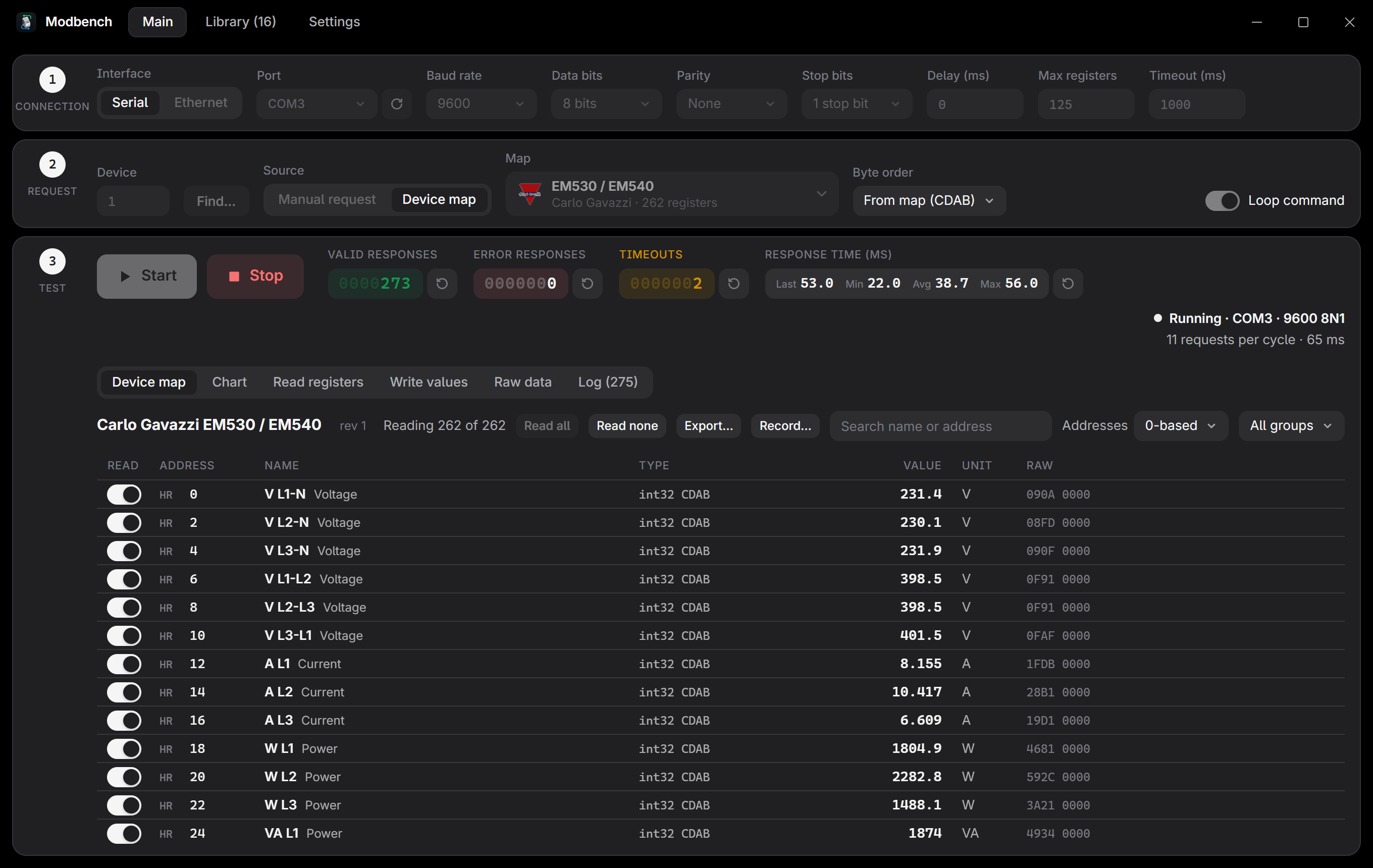Viewport: 1373px width, 868px height.
Task: Switch to the Chart tab
Action: [x=229, y=382]
